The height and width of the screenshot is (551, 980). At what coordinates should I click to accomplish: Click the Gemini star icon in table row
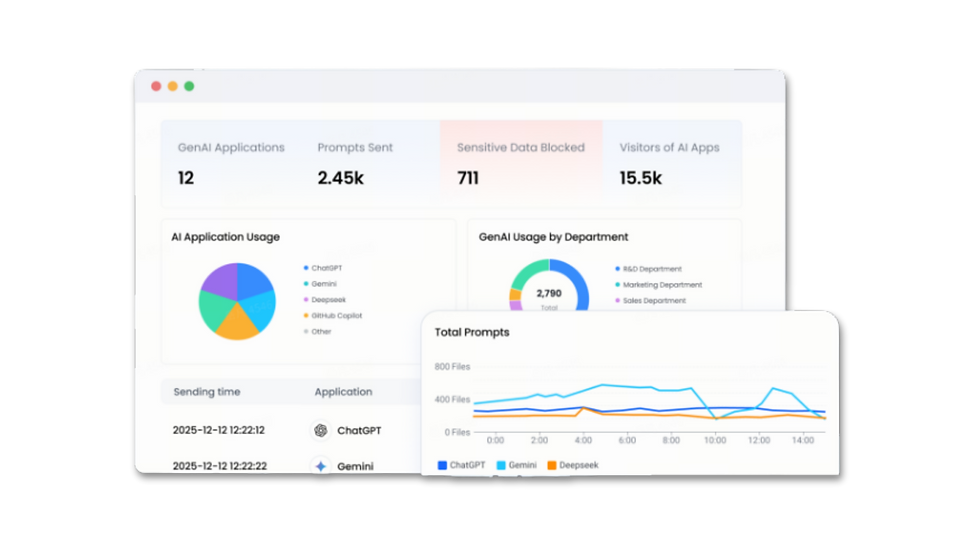click(321, 466)
